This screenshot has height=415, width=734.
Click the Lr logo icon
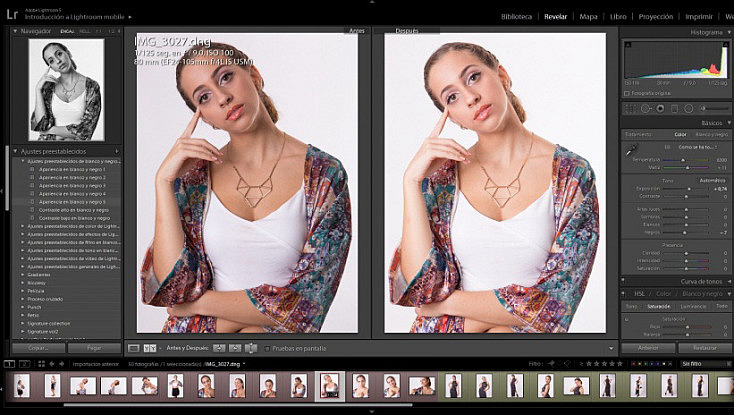(x=12, y=14)
